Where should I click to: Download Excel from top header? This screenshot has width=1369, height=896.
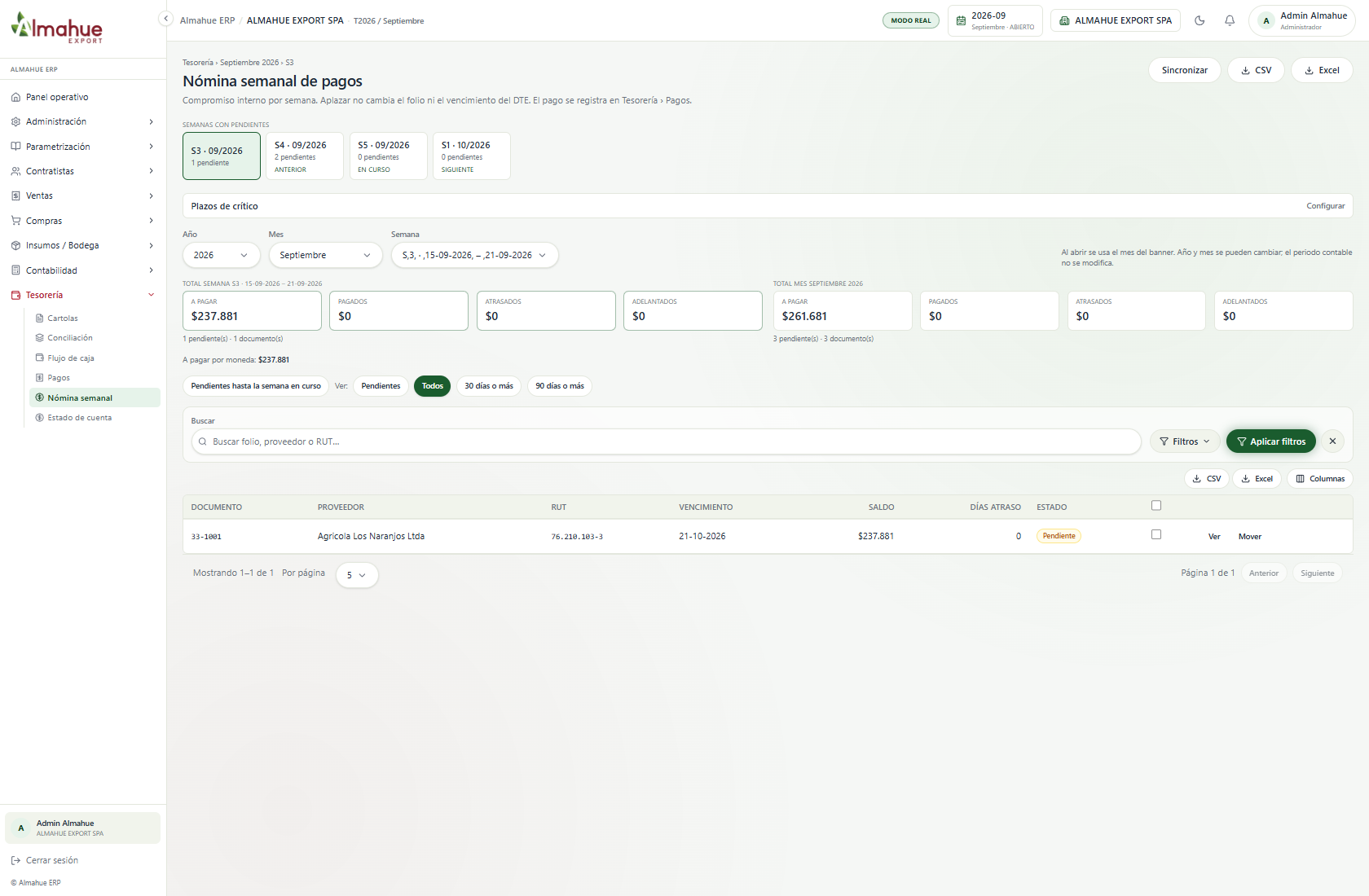point(1322,70)
